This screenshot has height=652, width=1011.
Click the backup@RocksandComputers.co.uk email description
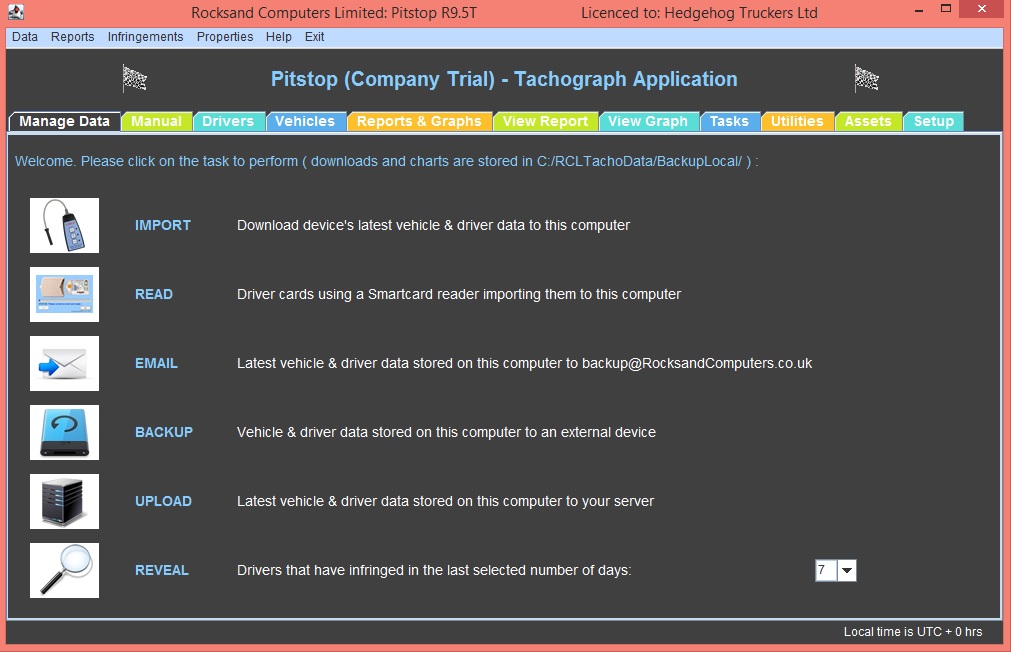coord(524,363)
